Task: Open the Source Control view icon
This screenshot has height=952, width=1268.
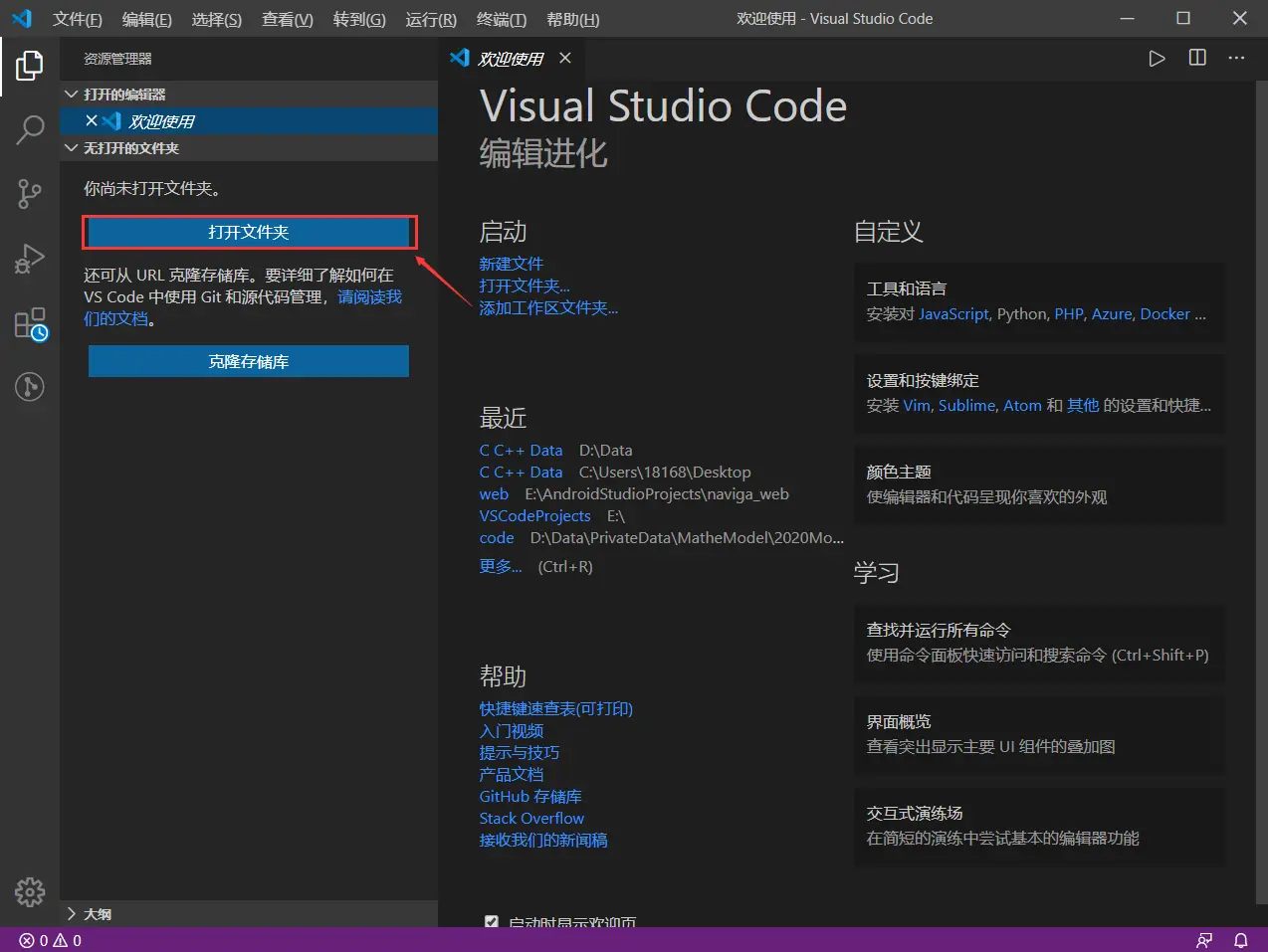Action: 30,194
